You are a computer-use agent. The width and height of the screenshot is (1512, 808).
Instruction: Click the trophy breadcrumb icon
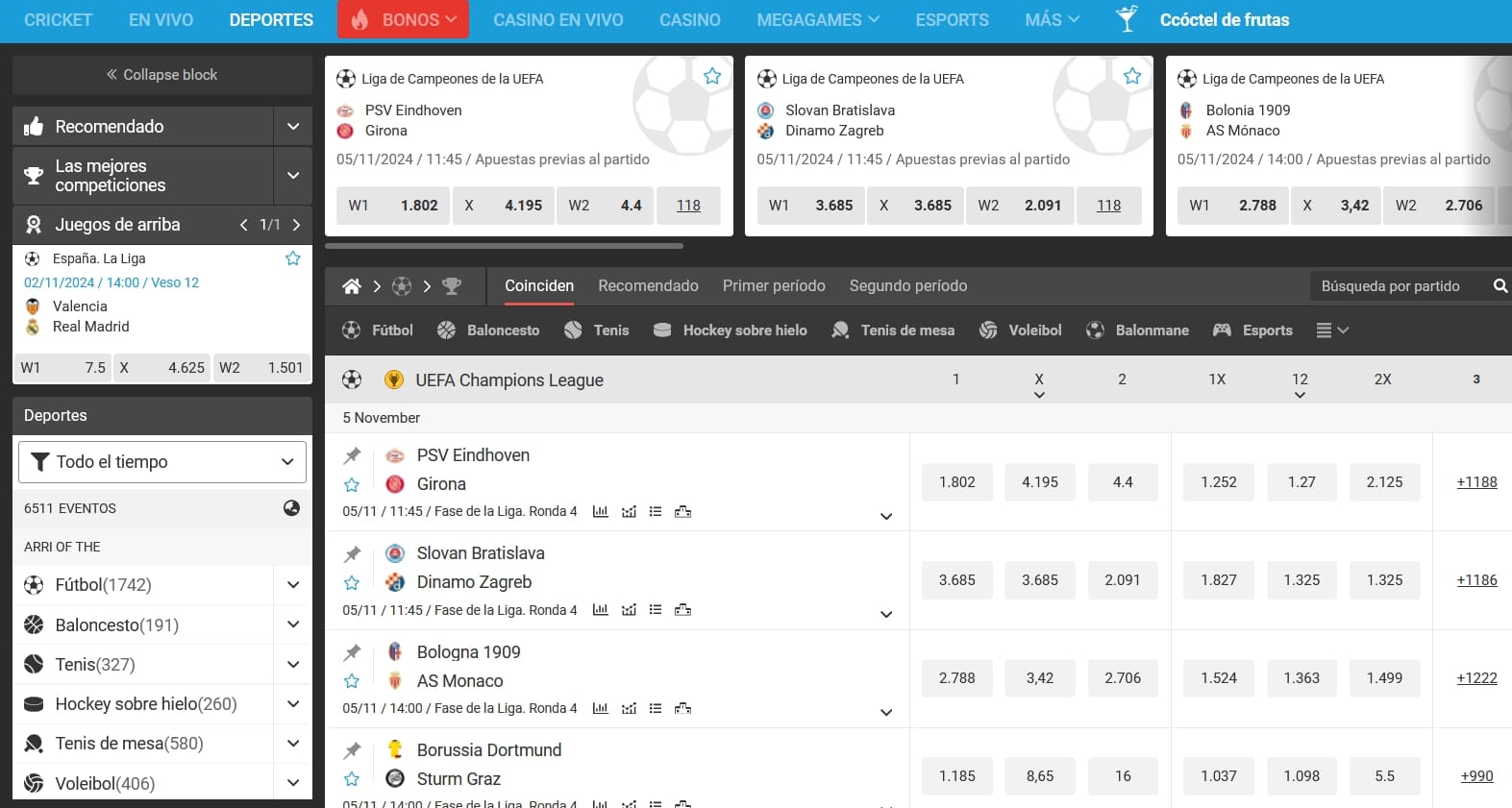coord(452,286)
